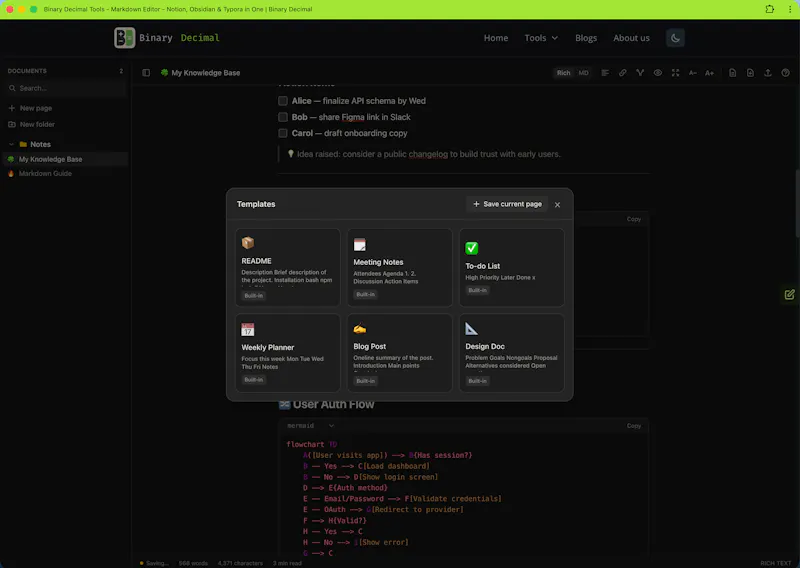The height and width of the screenshot is (568, 800).
Task: Check Carol draft onboarding copy task
Action: tap(283, 133)
